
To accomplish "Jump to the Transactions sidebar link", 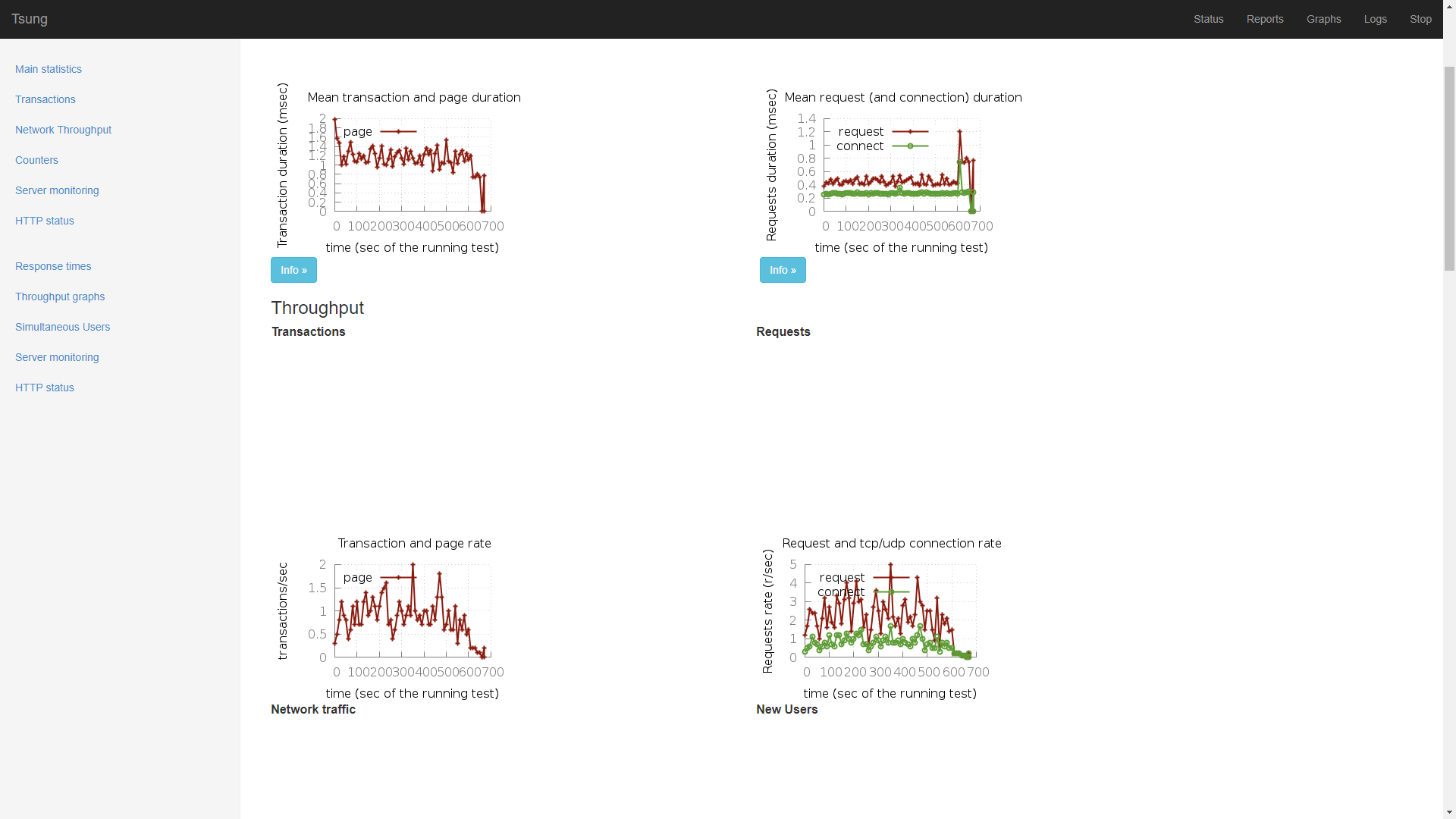I will pyautogui.click(x=45, y=99).
